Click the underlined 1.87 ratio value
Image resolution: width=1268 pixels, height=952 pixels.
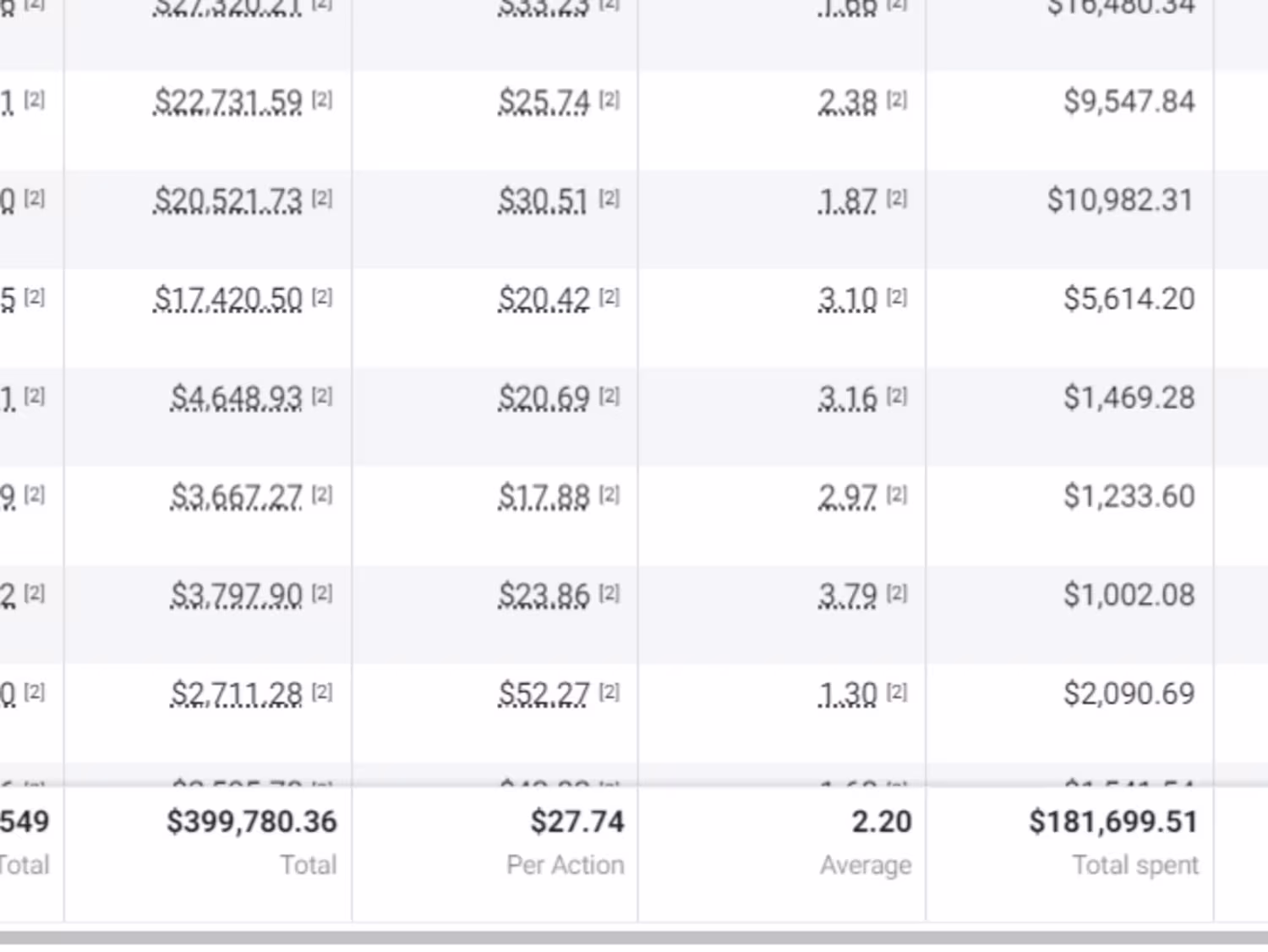point(847,200)
